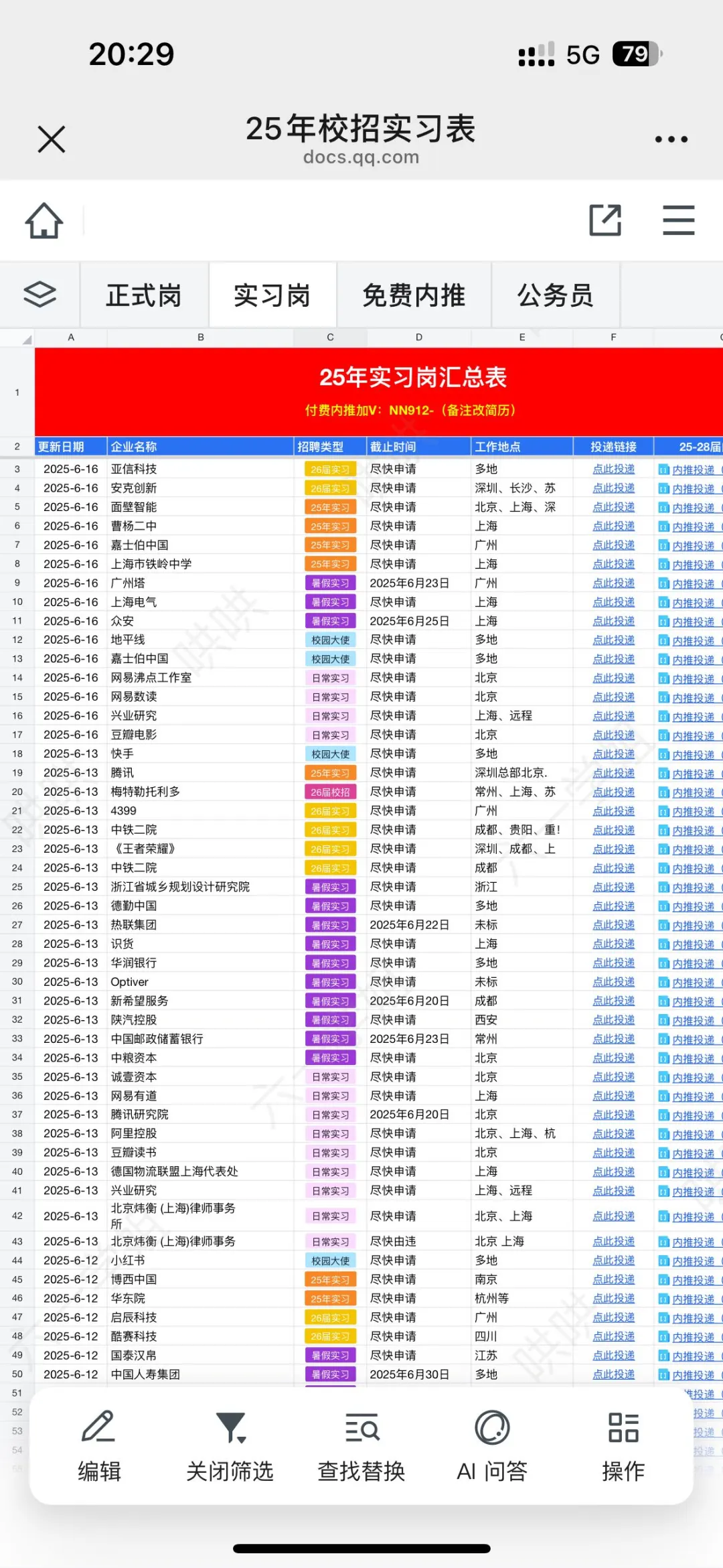
Task: Click the 投递链接 header cell
Action: tap(613, 447)
